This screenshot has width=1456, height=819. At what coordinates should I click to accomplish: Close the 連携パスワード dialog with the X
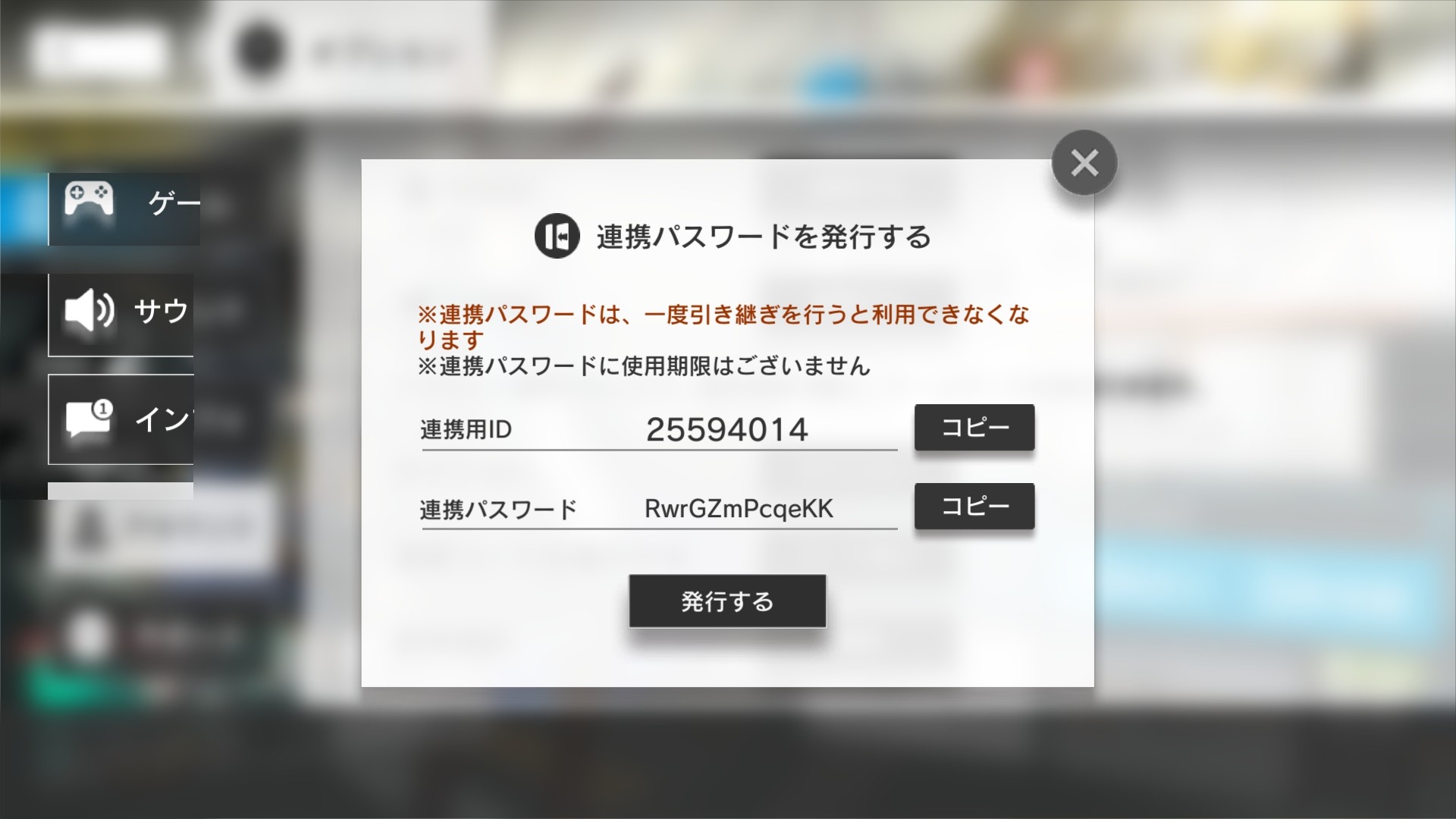click(x=1084, y=162)
